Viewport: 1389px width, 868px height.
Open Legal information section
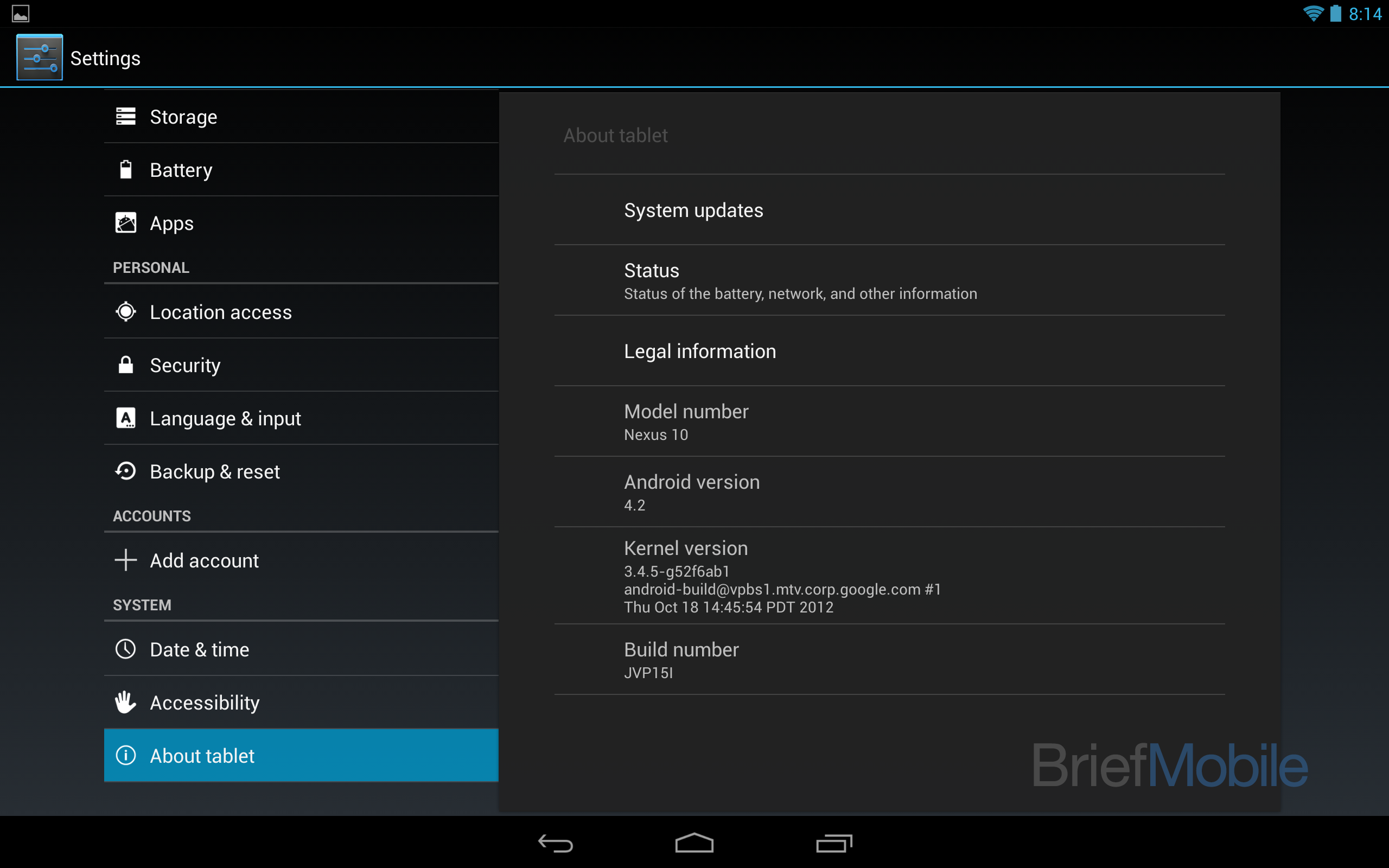[700, 350]
